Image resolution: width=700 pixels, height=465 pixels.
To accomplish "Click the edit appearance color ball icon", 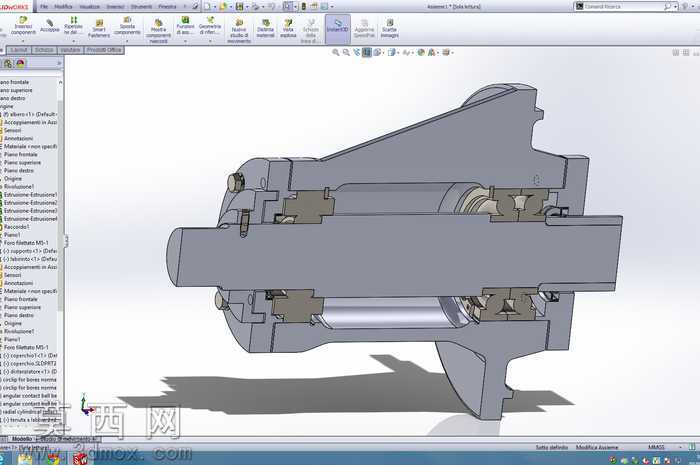I will [421, 53].
